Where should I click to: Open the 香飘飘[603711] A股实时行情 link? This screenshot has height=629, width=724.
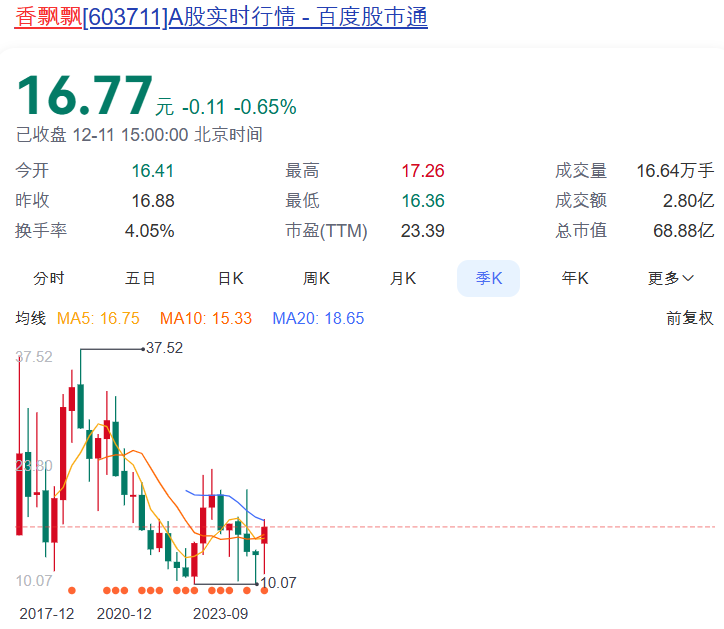[x=221, y=17]
